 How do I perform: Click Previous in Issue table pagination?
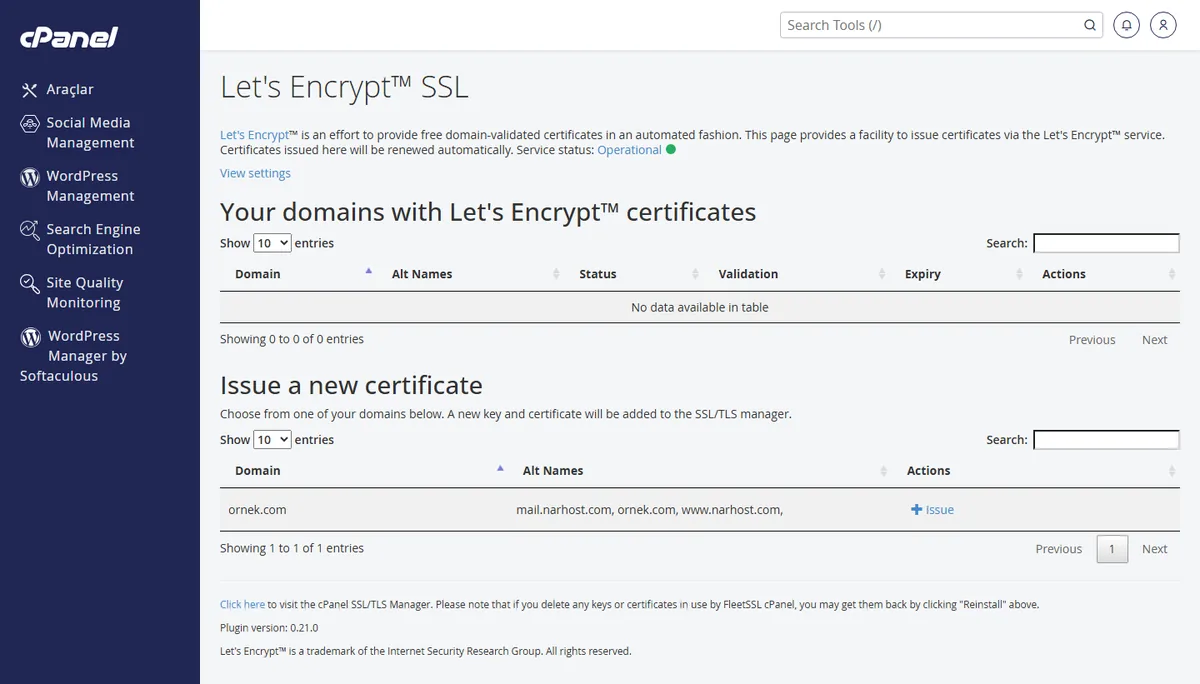1059,549
